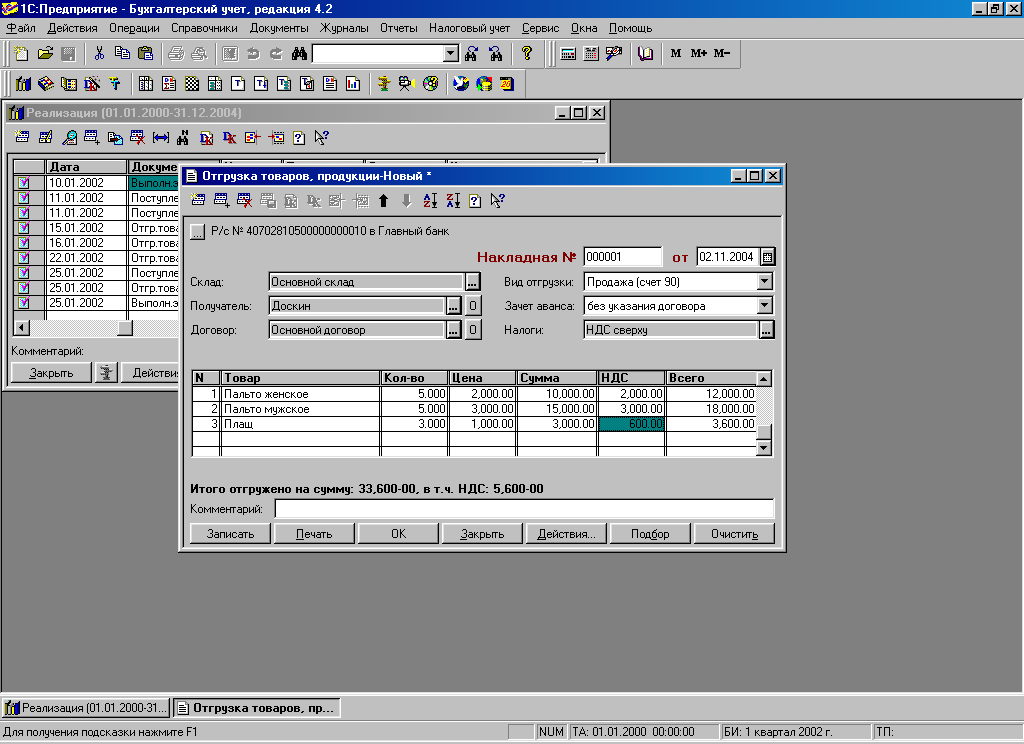Open the Договор selection ellipsis button
Screen dimensions: 1024x744
453,330
